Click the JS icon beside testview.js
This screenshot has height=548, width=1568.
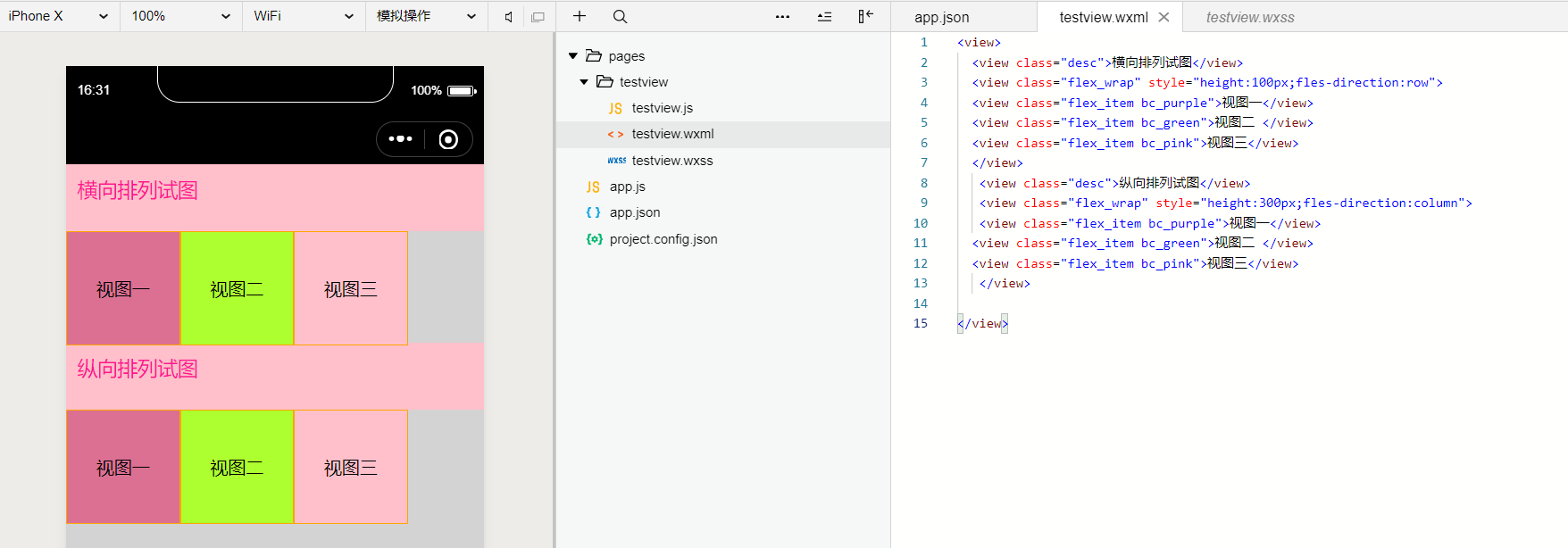click(x=615, y=108)
